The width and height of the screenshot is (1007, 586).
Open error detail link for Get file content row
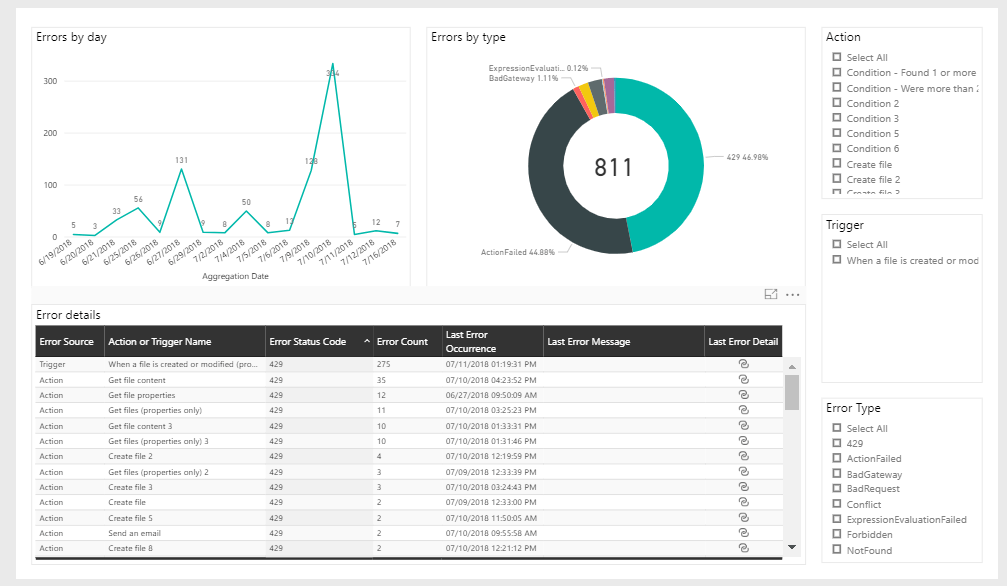744,380
